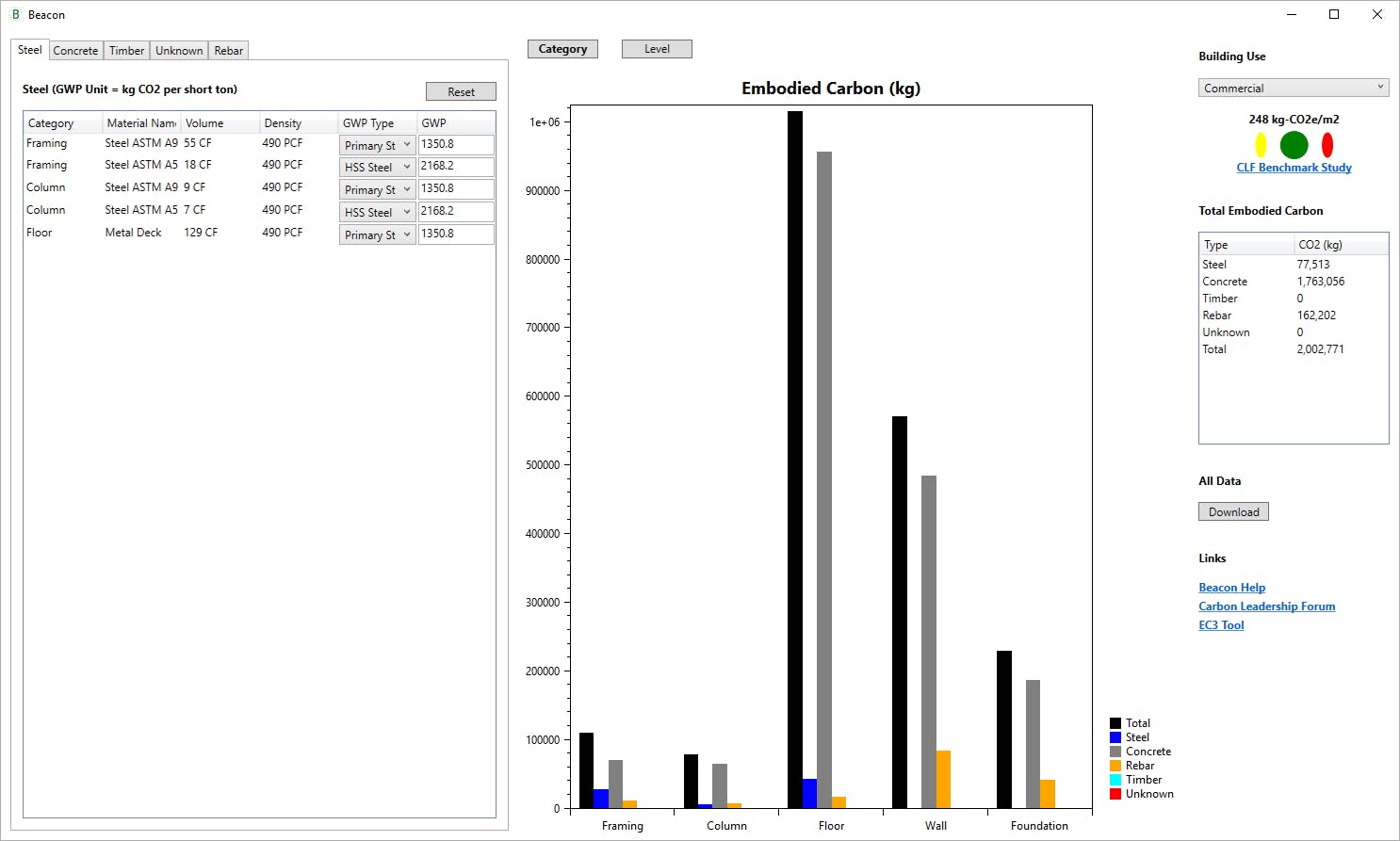This screenshot has height=841, width=1400.
Task: Open the Rebar tab
Action: [228, 50]
